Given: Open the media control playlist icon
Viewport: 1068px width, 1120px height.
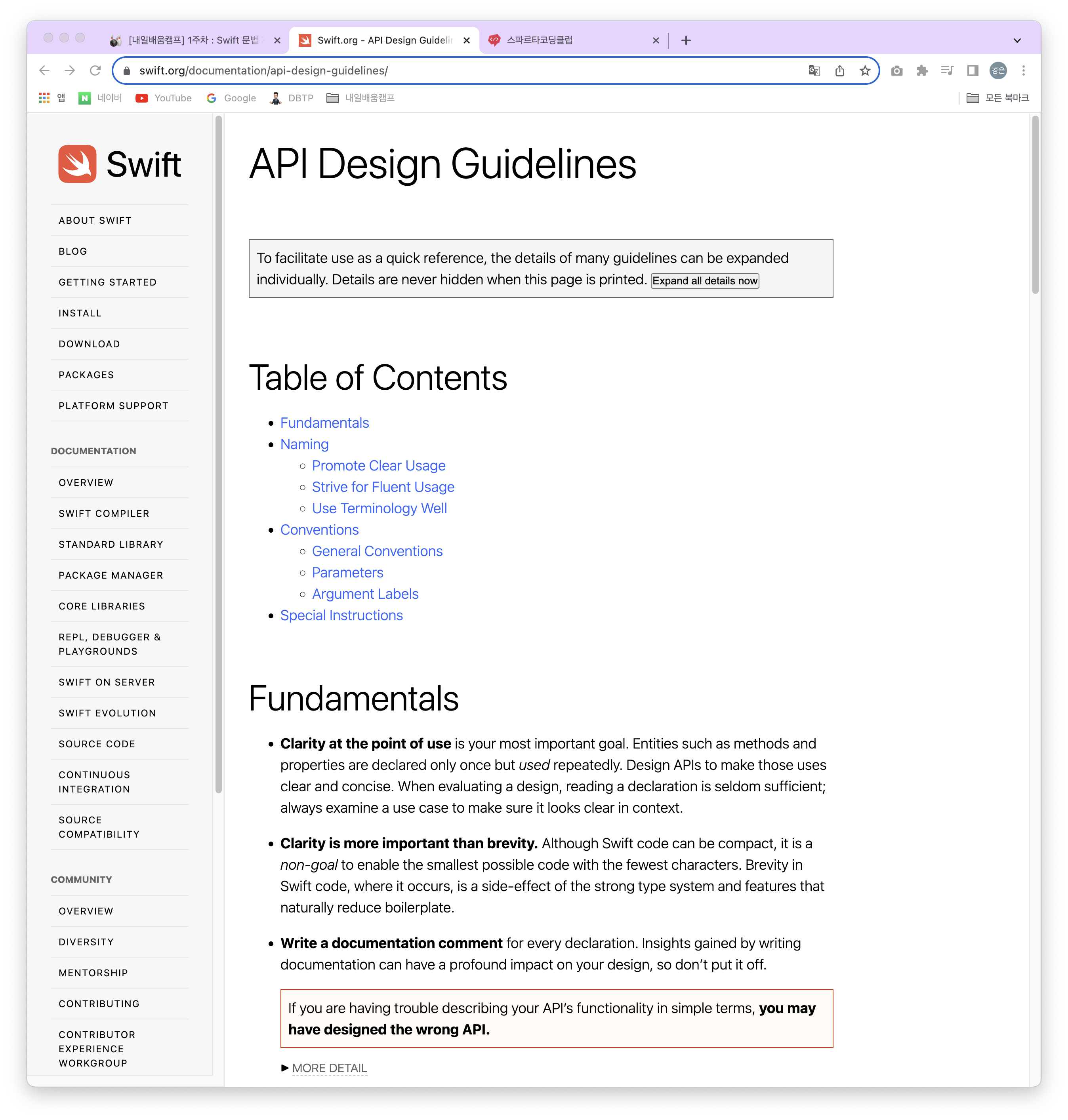Looking at the screenshot, I should click(x=947, y=70).
